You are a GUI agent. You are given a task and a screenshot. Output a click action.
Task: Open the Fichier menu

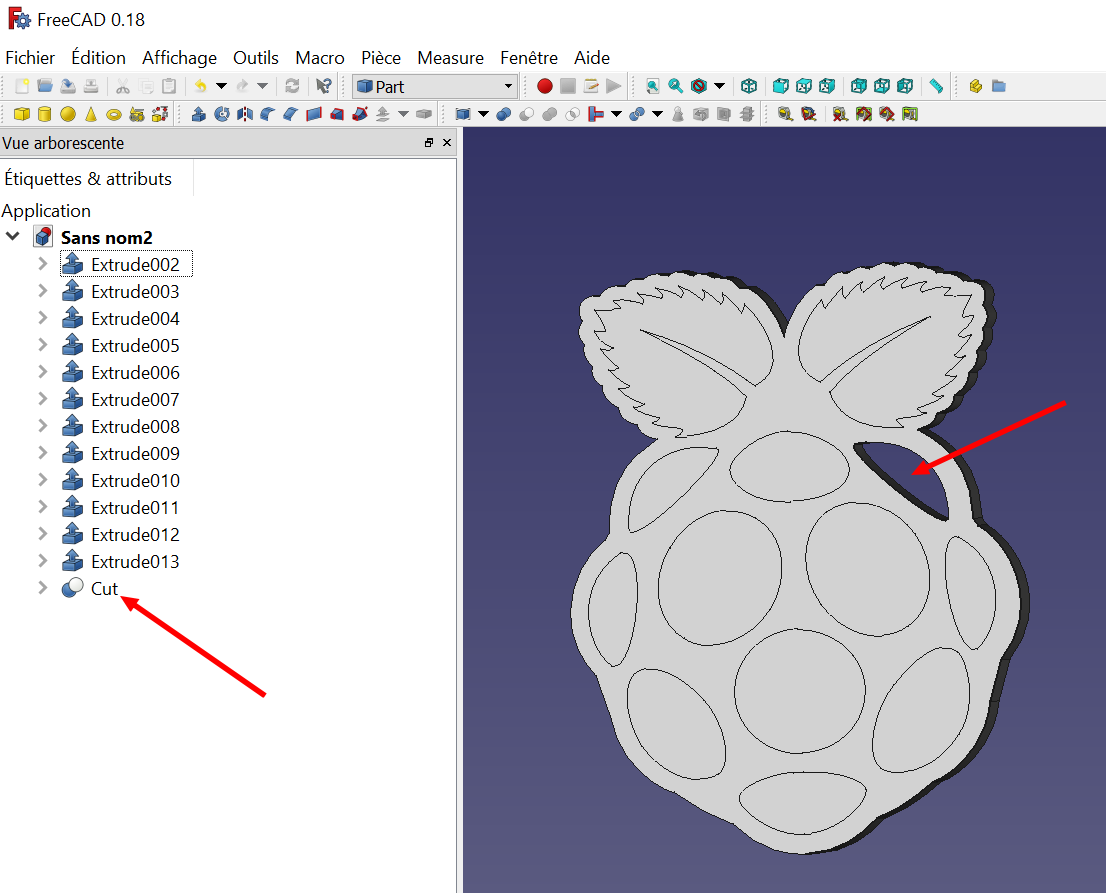coord(30,58)
